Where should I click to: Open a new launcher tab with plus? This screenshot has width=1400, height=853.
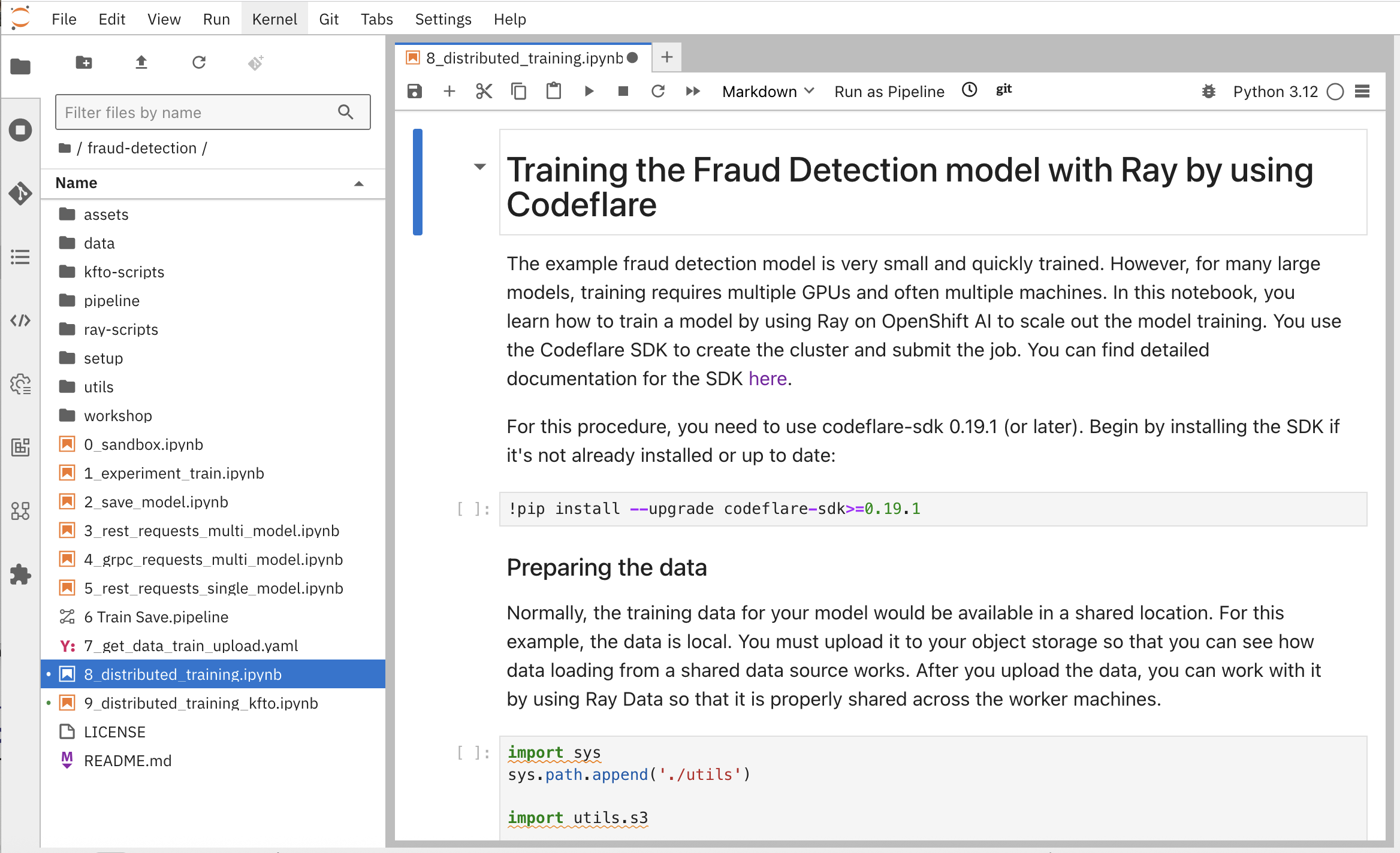click(666, 58)
